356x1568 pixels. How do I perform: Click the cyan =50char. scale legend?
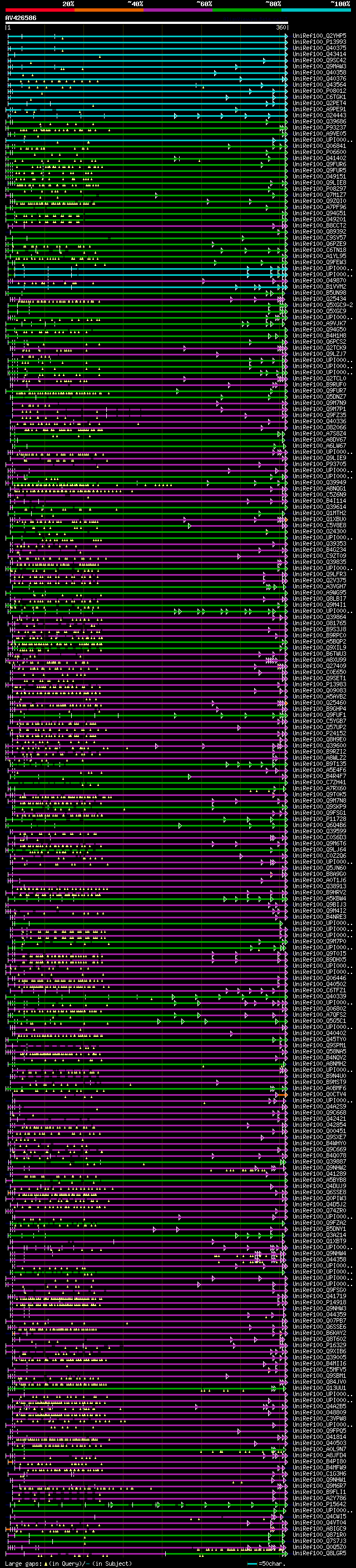pos(266,1564)
